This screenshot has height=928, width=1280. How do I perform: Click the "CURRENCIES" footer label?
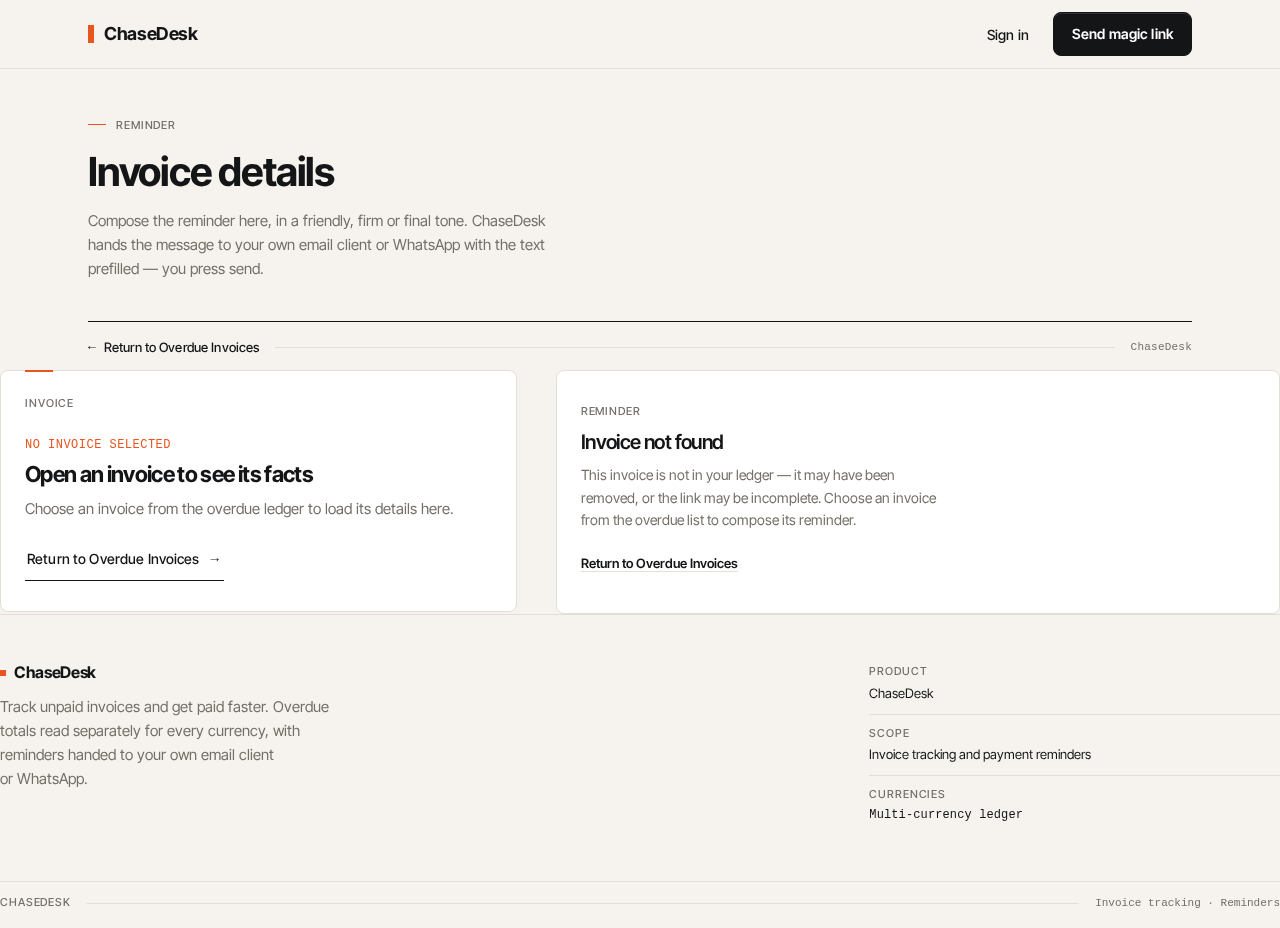907,794
